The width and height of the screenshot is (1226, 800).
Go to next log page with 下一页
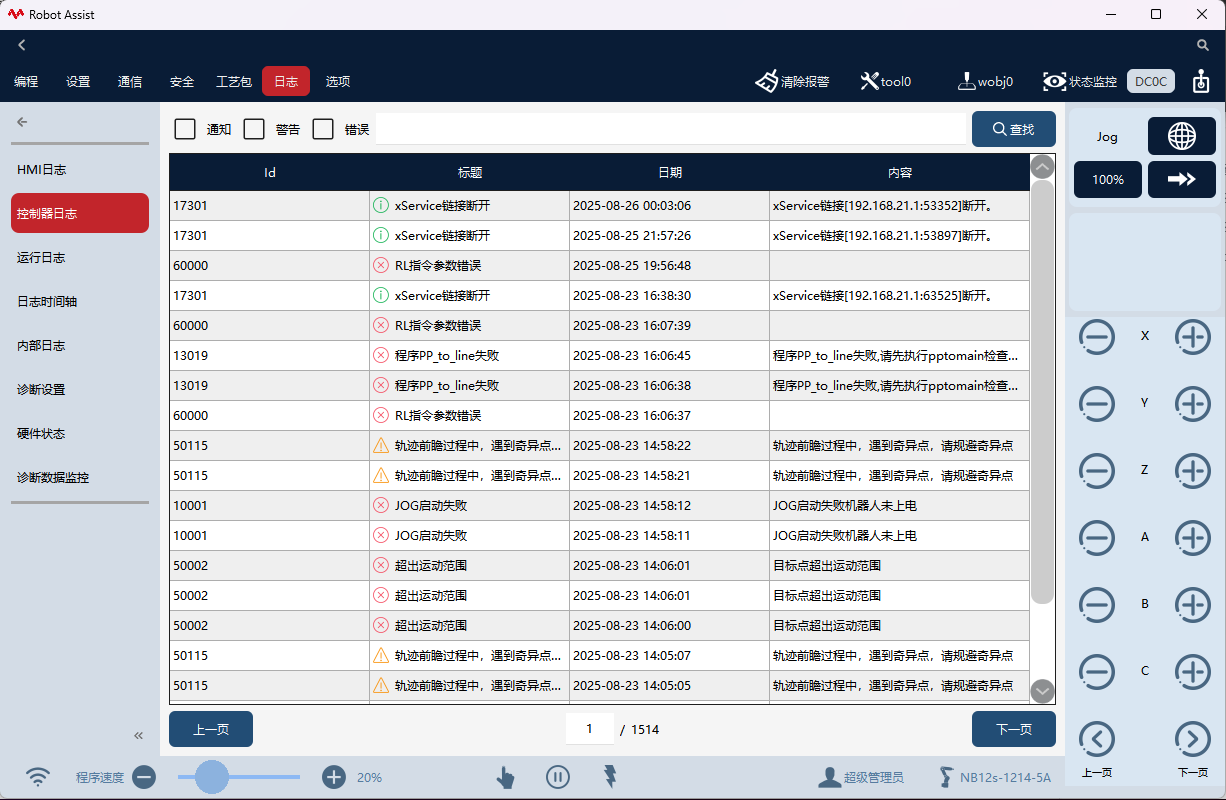click(1013, 729)
